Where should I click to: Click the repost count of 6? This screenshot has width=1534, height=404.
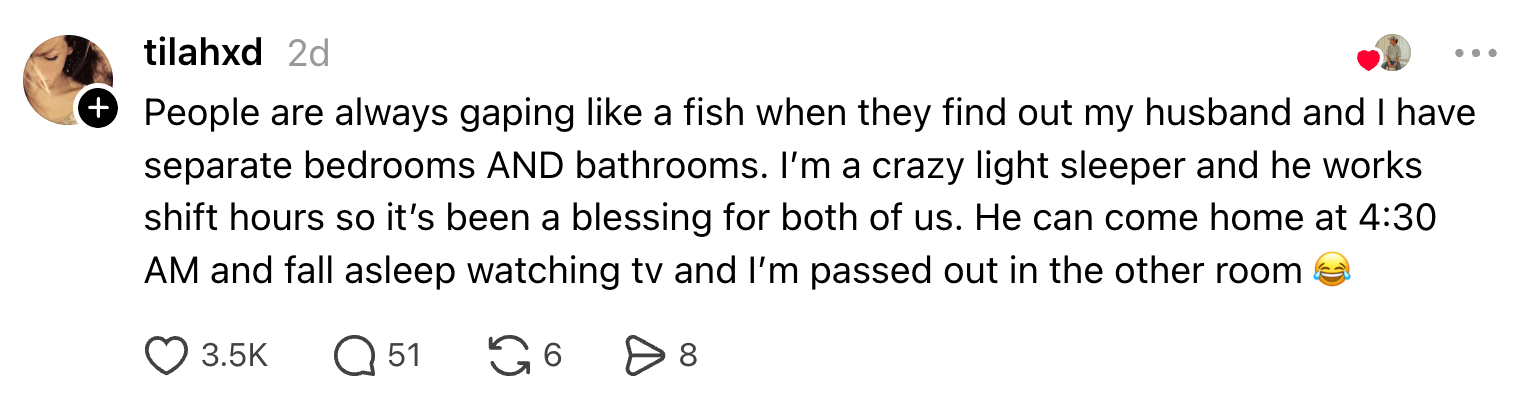click(552, 355)
